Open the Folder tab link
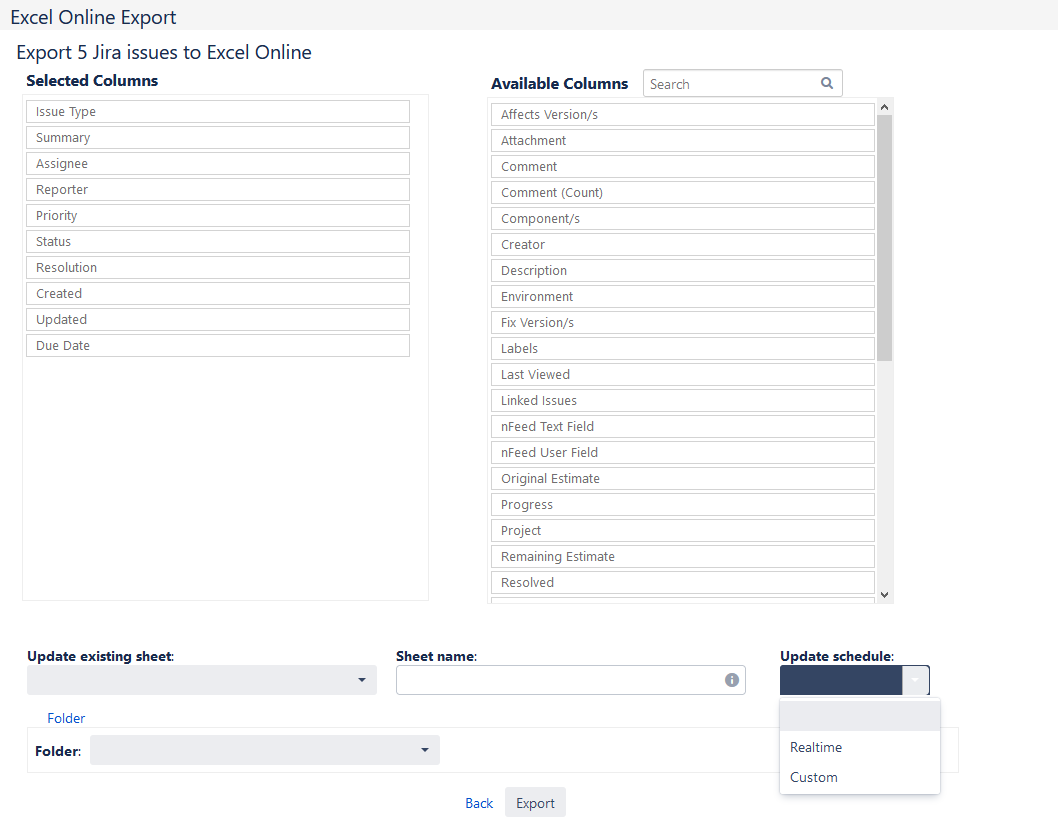 tap(66, 718)
